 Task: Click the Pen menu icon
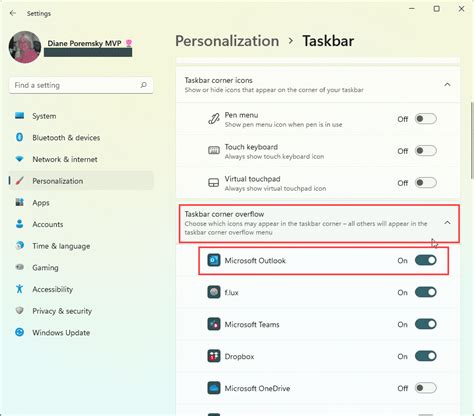pyautogui.click(x=214, y=119)
